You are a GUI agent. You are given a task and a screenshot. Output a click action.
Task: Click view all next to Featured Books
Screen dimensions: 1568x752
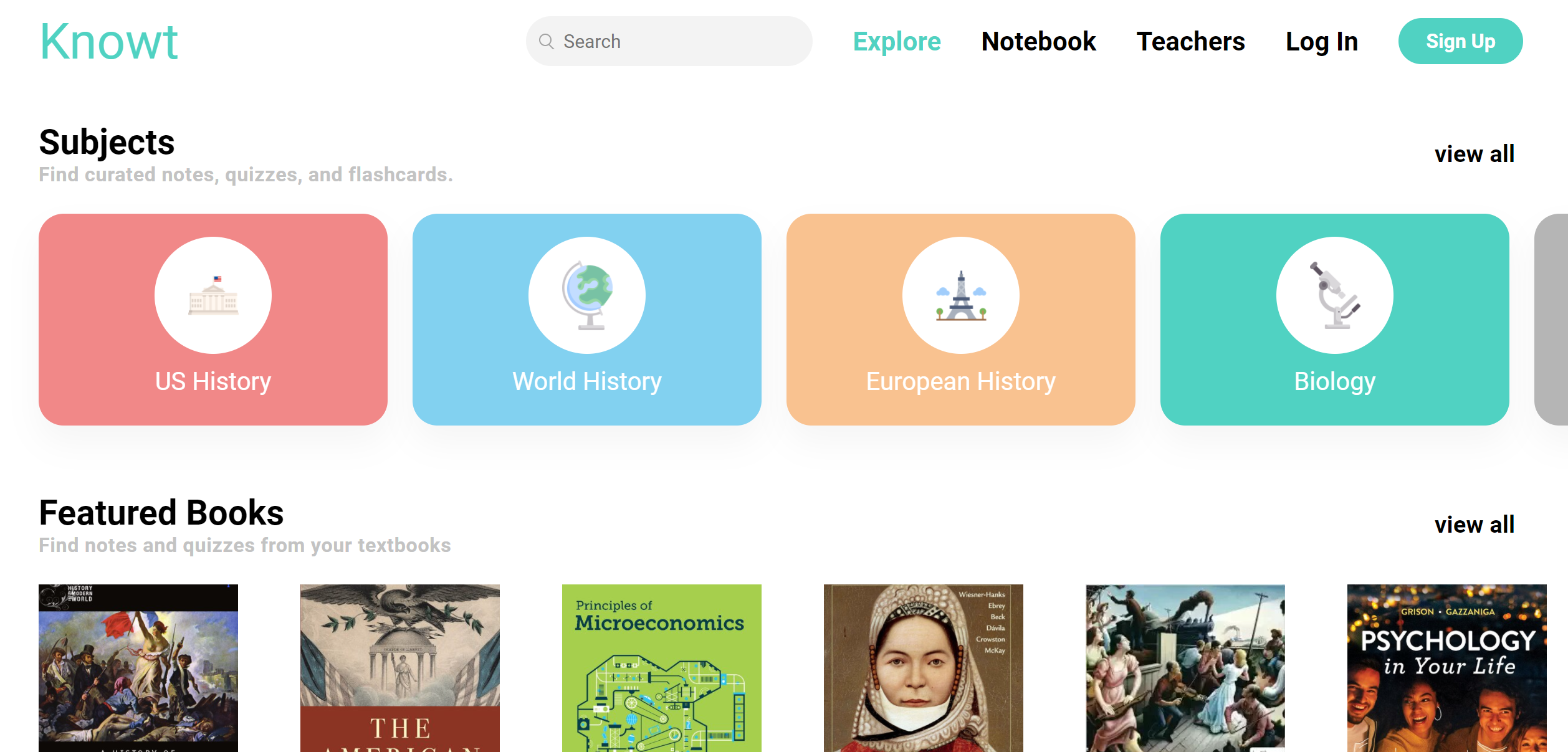point(1474,525)
